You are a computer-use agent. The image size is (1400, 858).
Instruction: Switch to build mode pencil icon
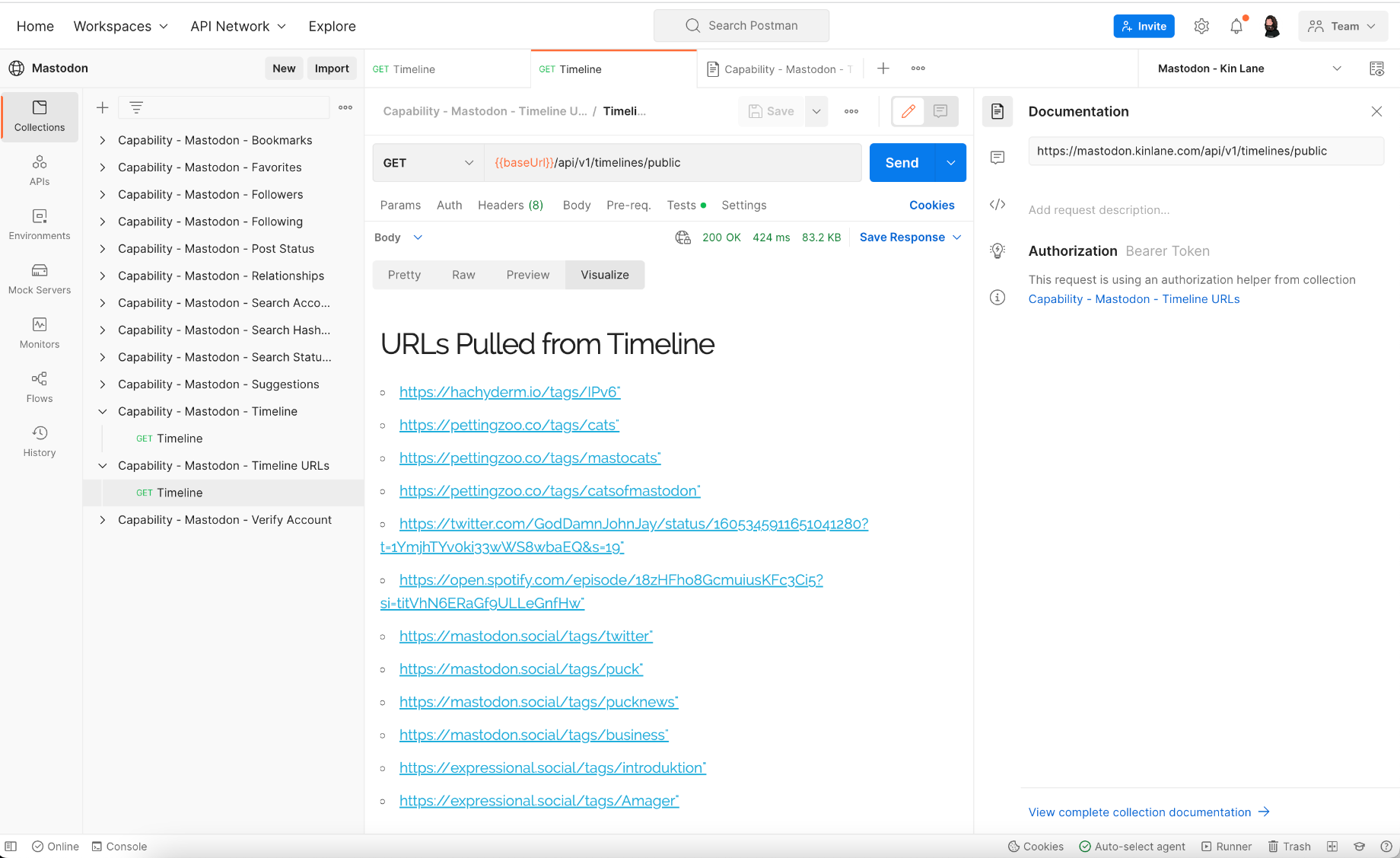pyautogui.click(x=908, y=111)
